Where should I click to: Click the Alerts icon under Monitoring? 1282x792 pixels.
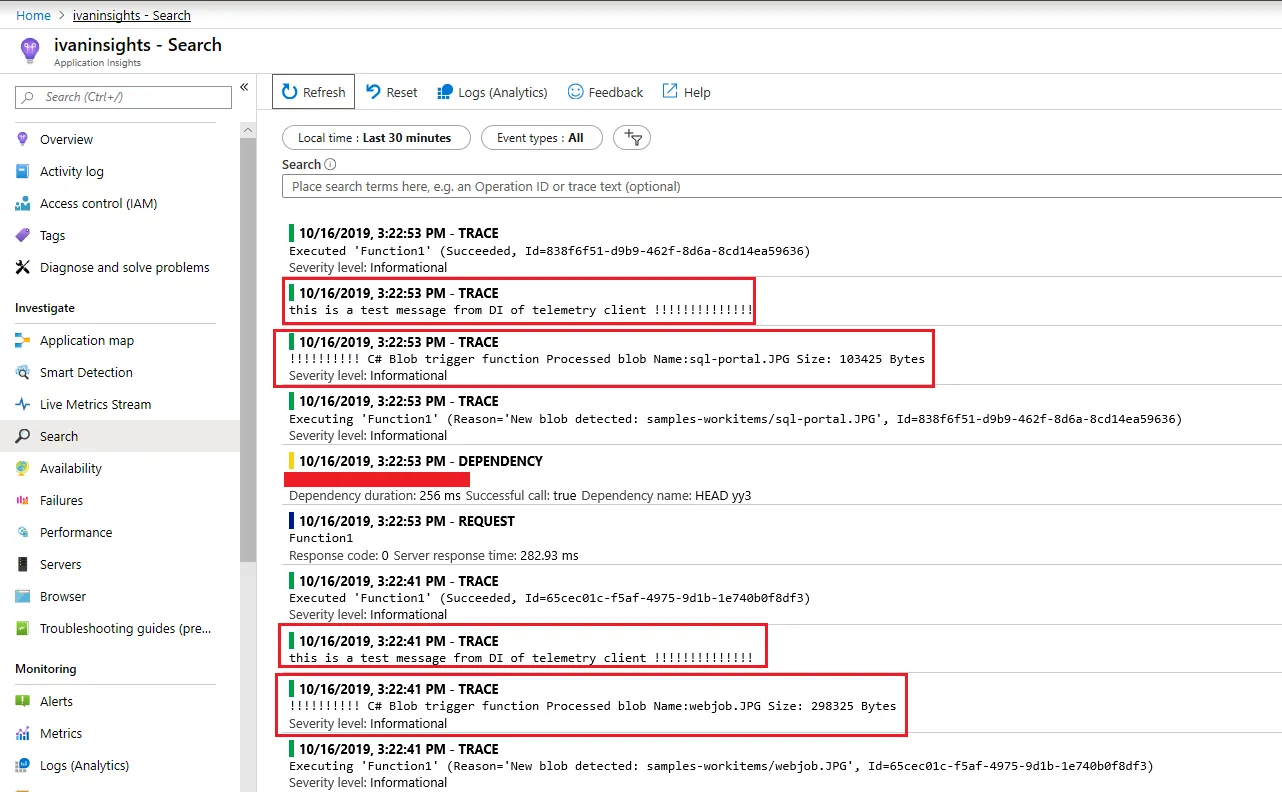(x=23, y=701)
